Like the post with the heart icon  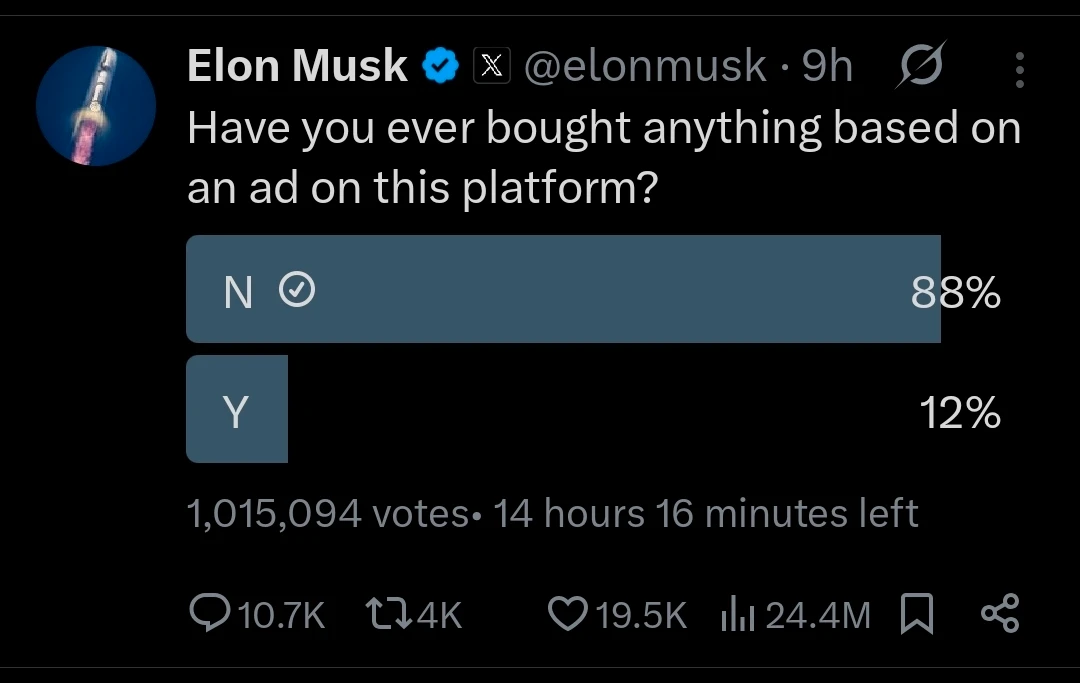pyautogui.click(x=567, y=613)
